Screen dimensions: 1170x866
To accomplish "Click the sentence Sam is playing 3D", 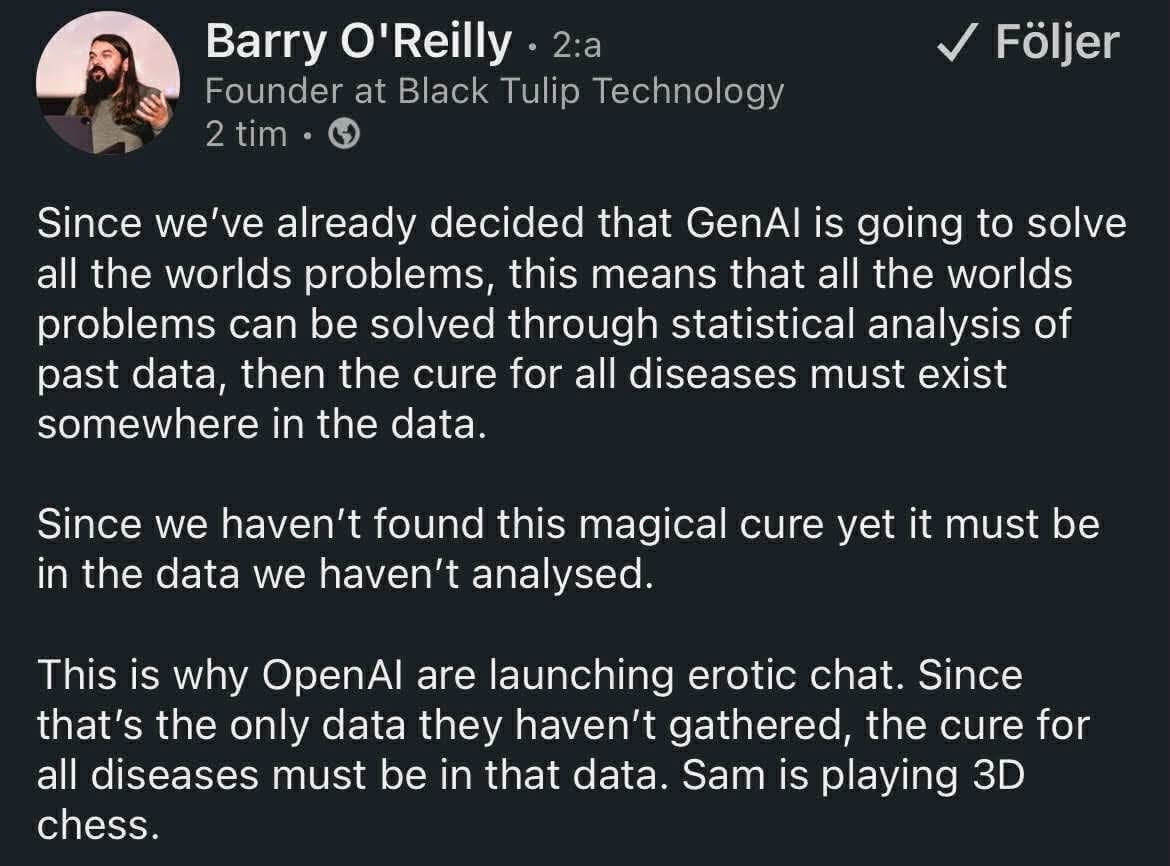I will (x=853, y=776).
